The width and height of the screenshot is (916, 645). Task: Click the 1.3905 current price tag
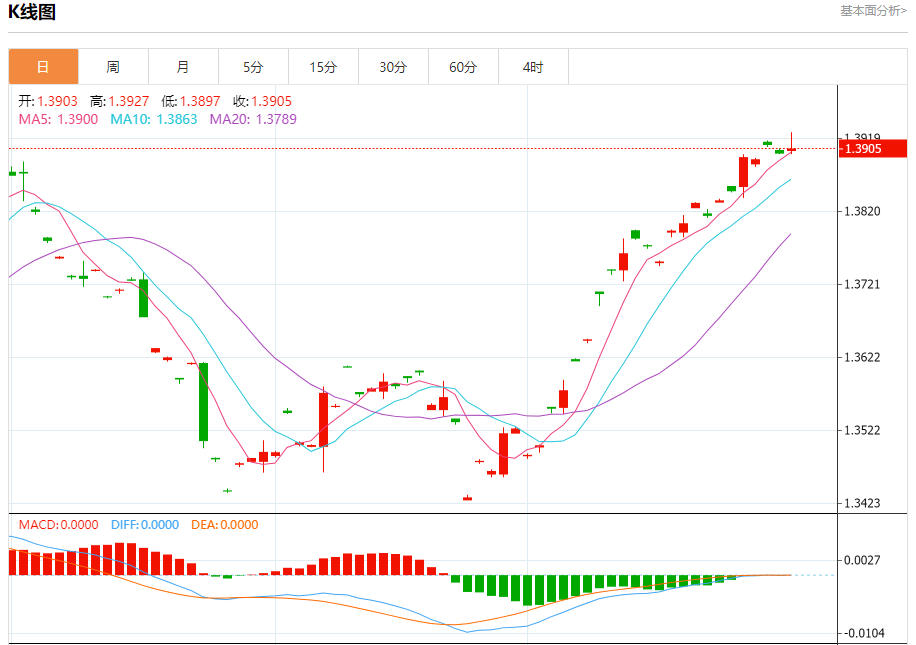pos(873,148)
